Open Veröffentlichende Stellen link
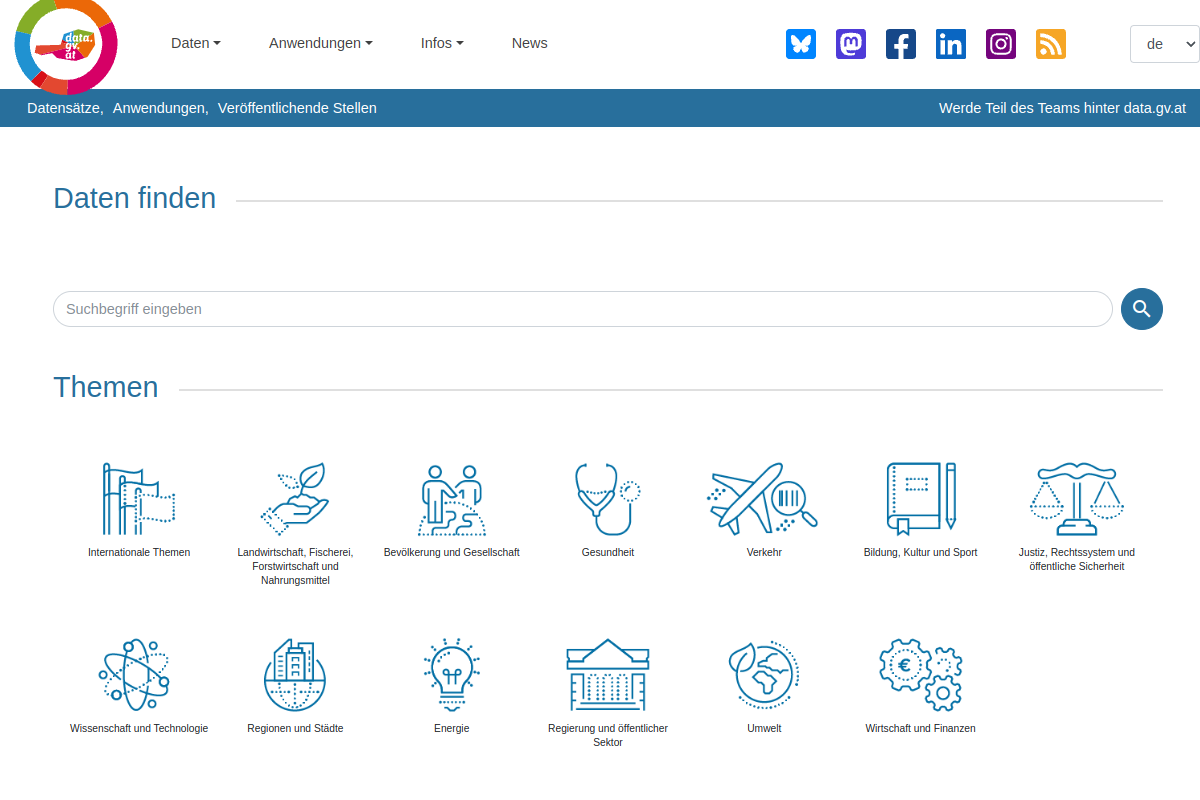 point(297,108)
